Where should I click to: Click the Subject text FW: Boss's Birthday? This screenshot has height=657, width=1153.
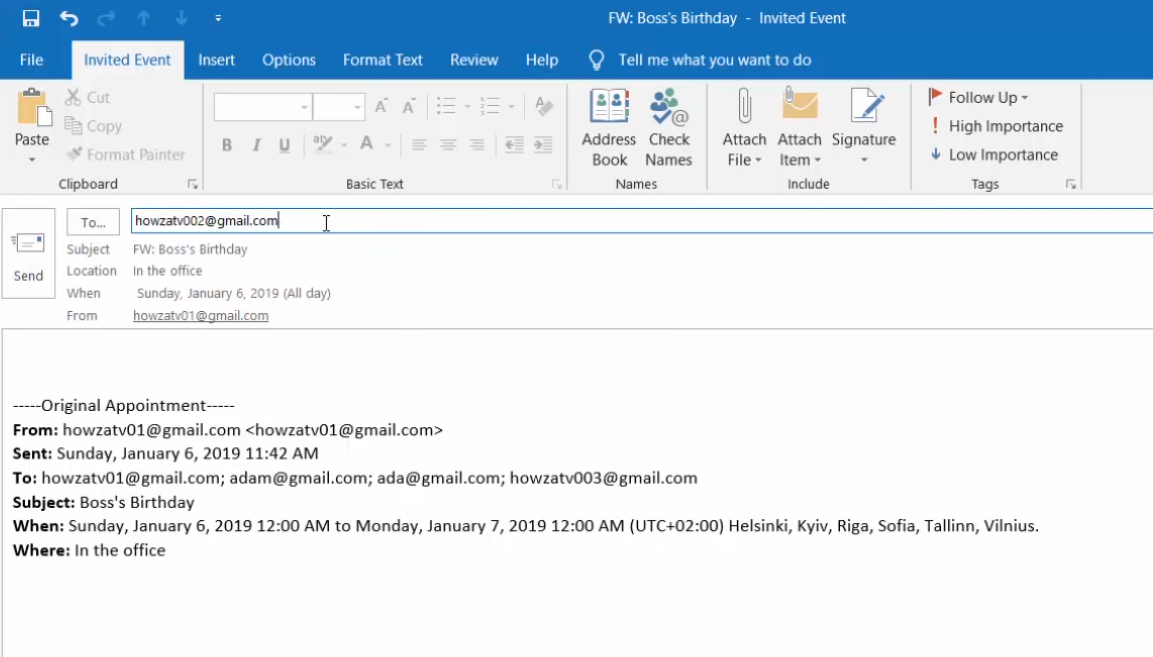click(x=190, y=249)
